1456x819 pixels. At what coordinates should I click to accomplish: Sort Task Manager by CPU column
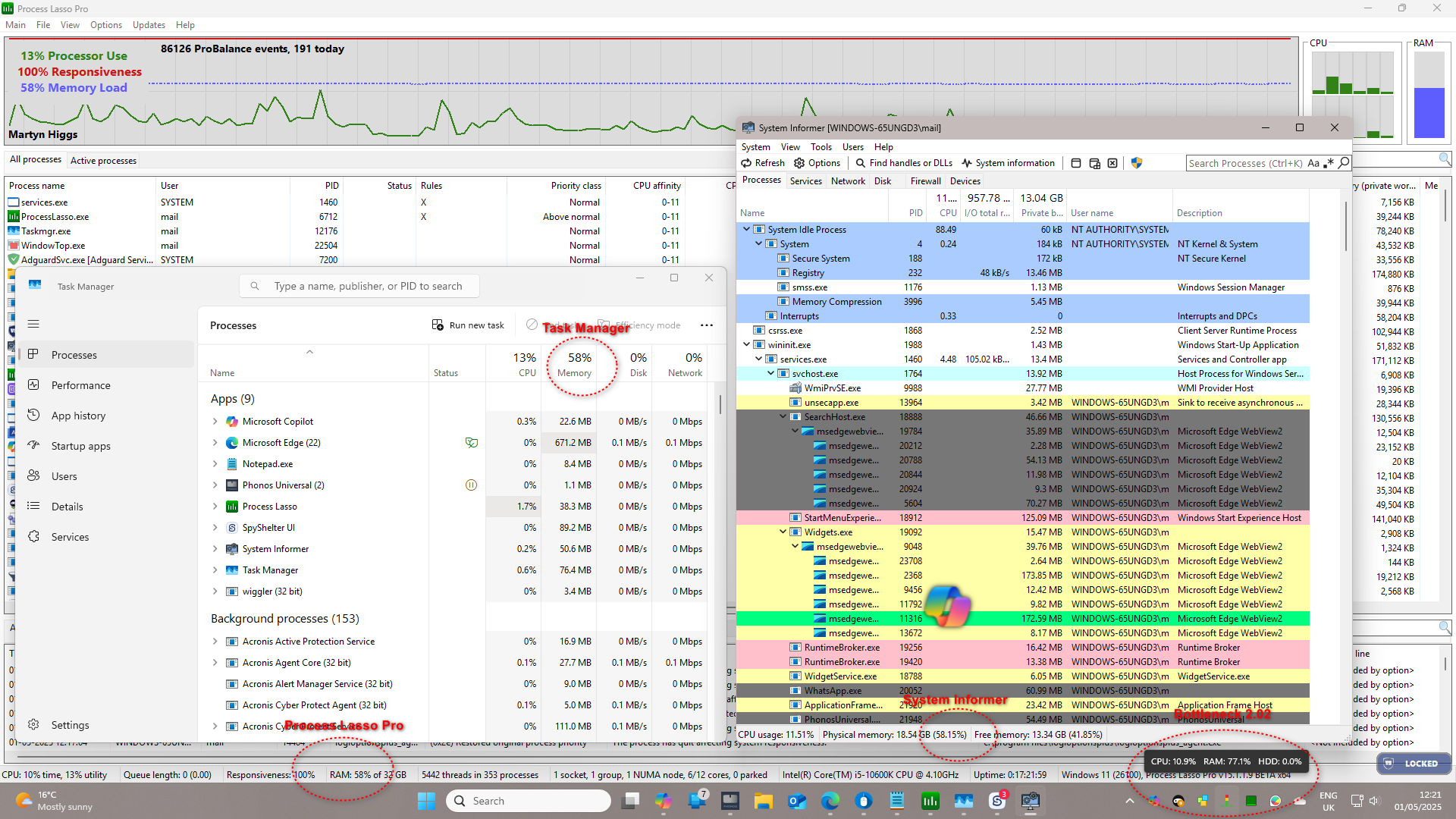click(513, 363)
